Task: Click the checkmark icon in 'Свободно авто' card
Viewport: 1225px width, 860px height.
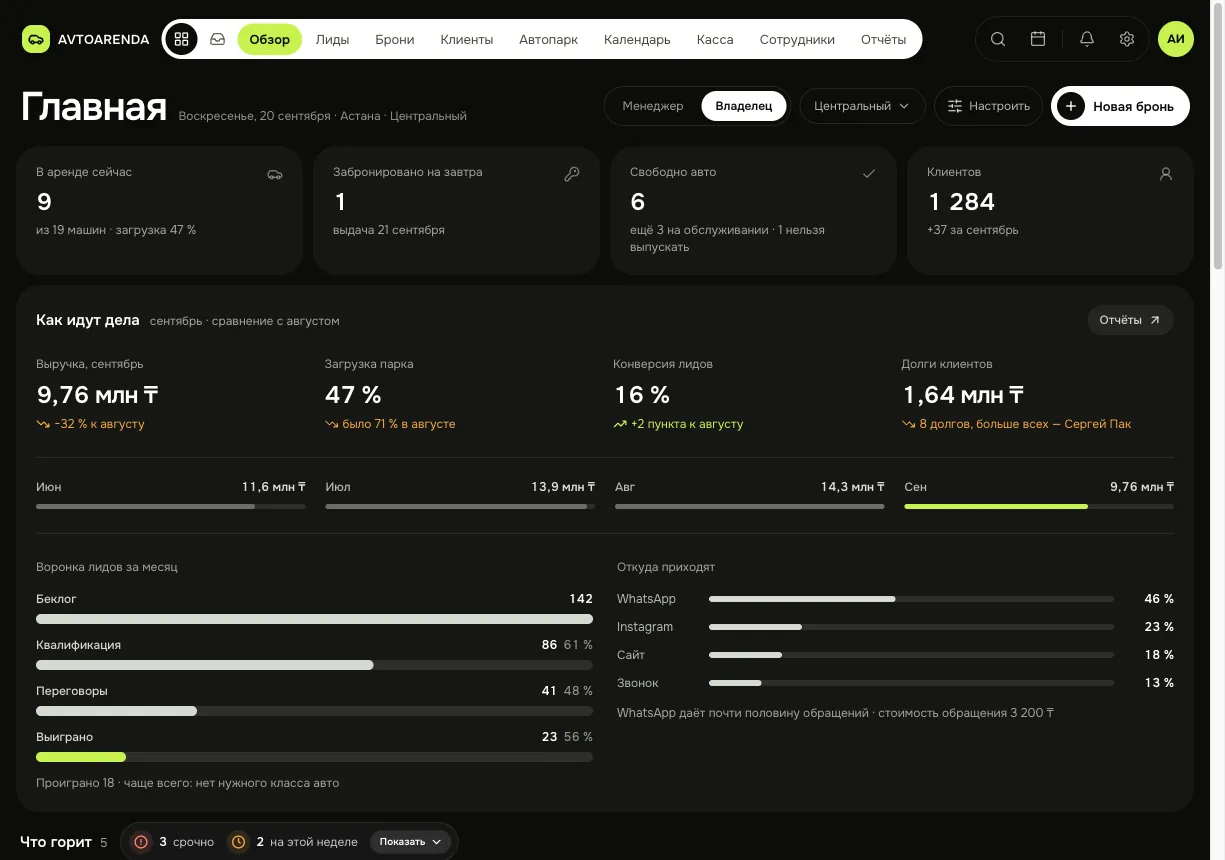Action: point(869,174)
